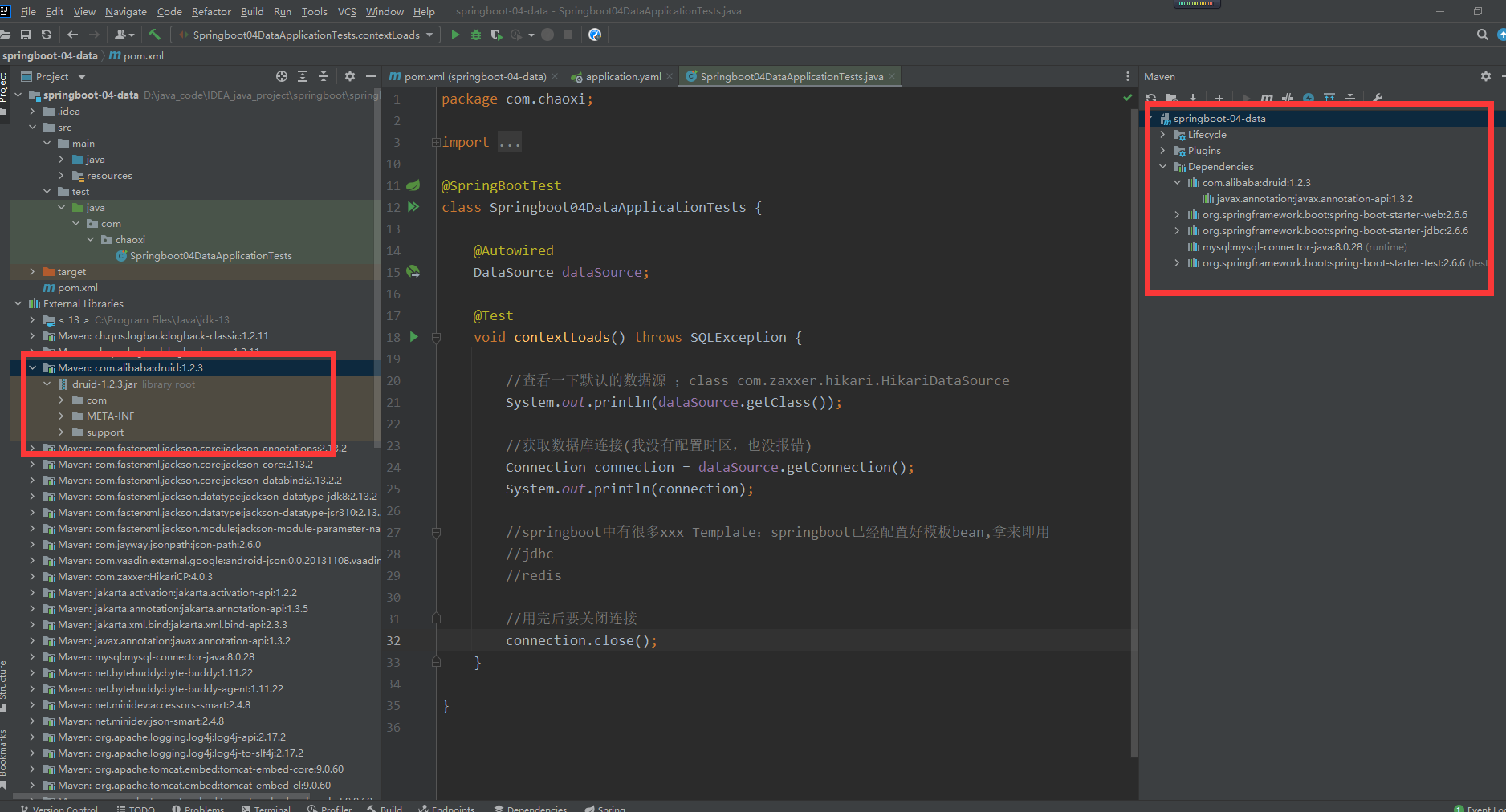Expand the resources folder under main
Viewport: 1506px width, 812px height.
click(61, 175)
